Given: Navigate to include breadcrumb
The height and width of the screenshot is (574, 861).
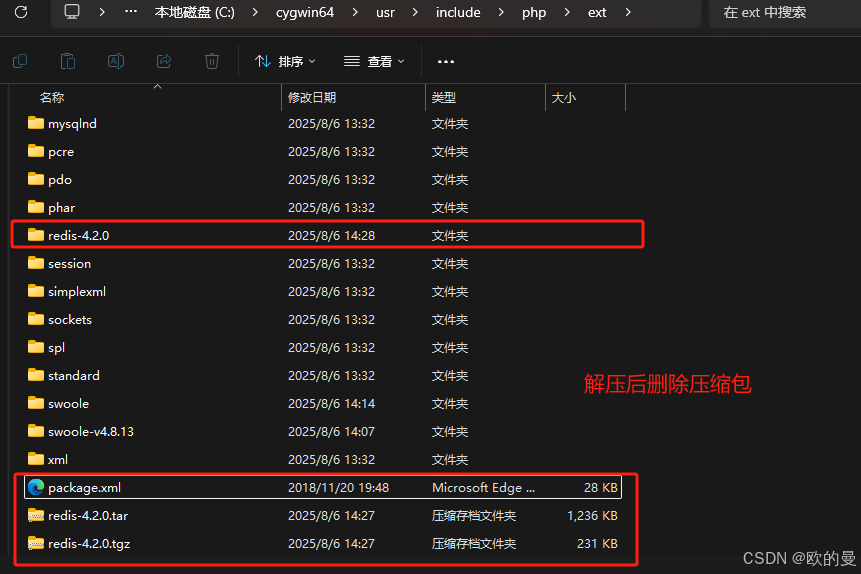Looking at the screenshot, I should (458, 12).
